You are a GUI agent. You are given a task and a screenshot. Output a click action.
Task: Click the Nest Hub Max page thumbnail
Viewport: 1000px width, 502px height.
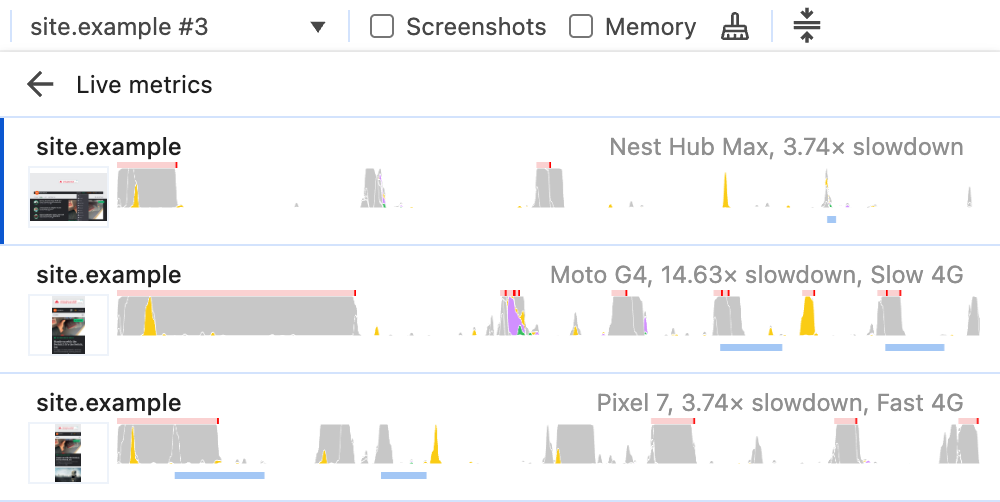(x=68, y=197)
